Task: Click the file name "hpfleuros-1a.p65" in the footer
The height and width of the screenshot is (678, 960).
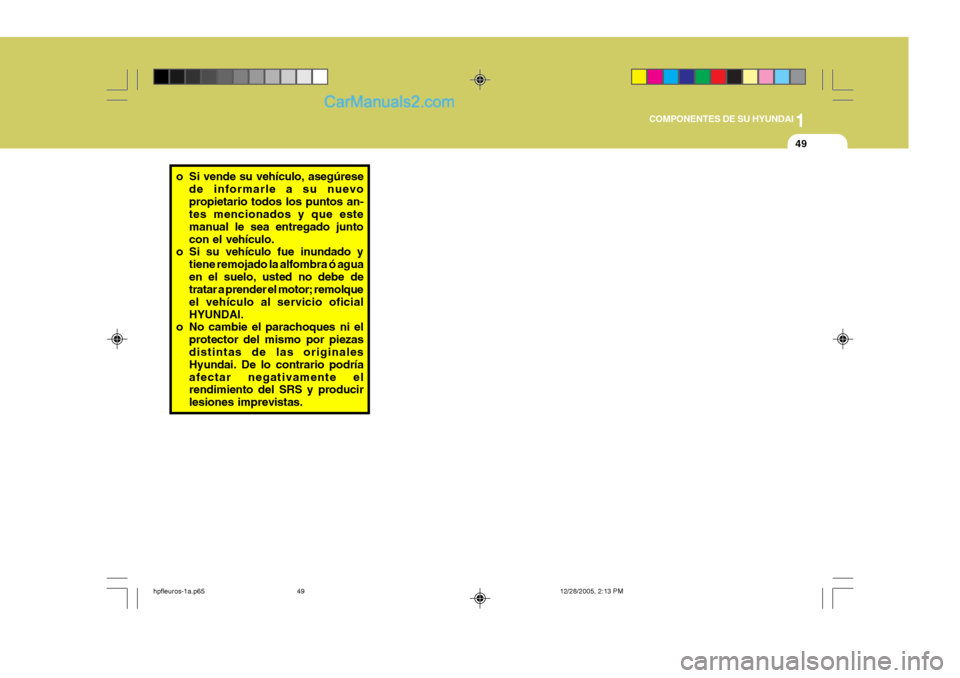Action: 179,591
